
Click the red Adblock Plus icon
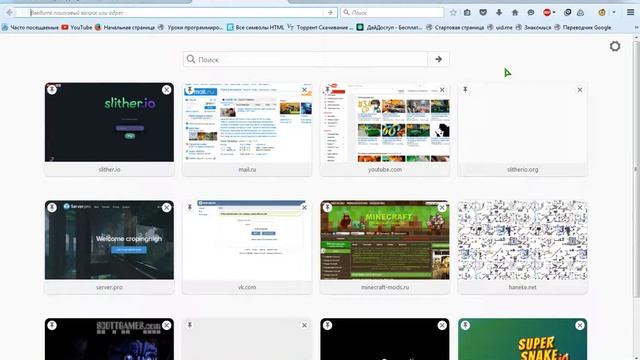[547, 13]
